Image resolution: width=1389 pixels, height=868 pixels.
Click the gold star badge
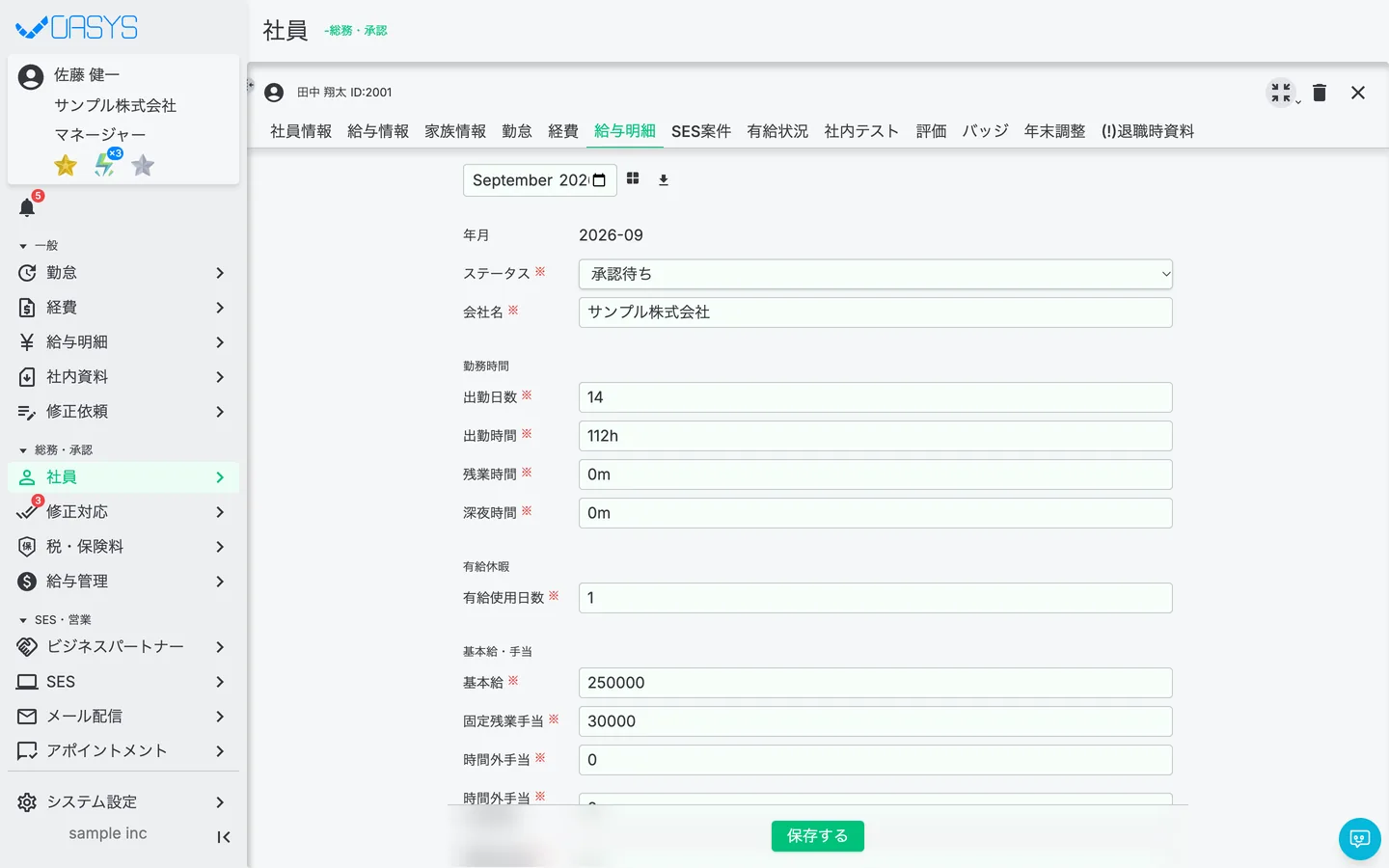66,166
